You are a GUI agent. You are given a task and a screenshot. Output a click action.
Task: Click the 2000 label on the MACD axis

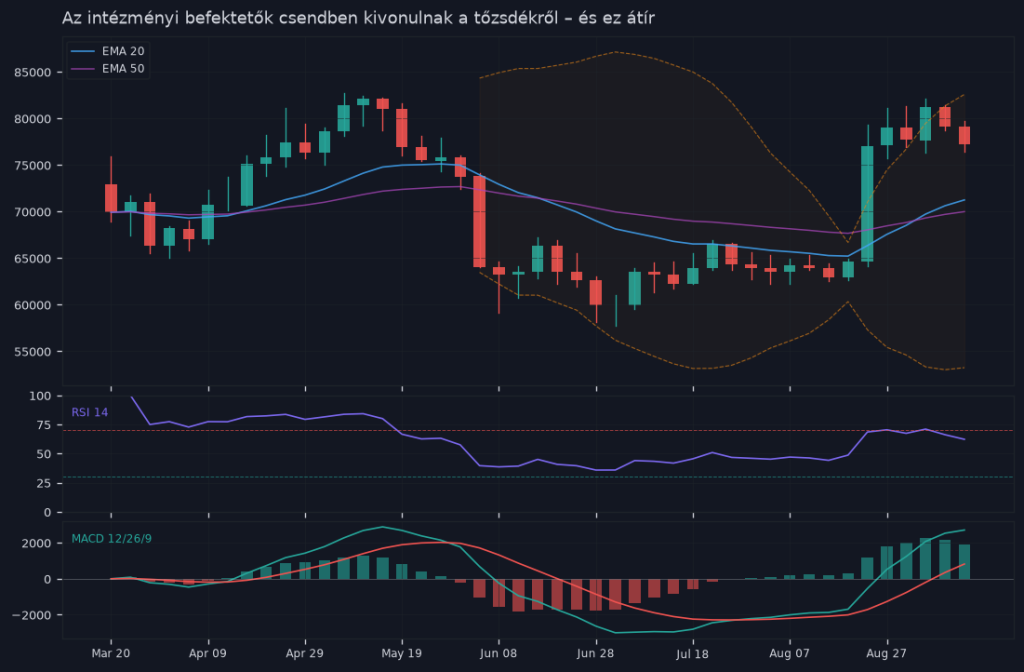(37, 543)
